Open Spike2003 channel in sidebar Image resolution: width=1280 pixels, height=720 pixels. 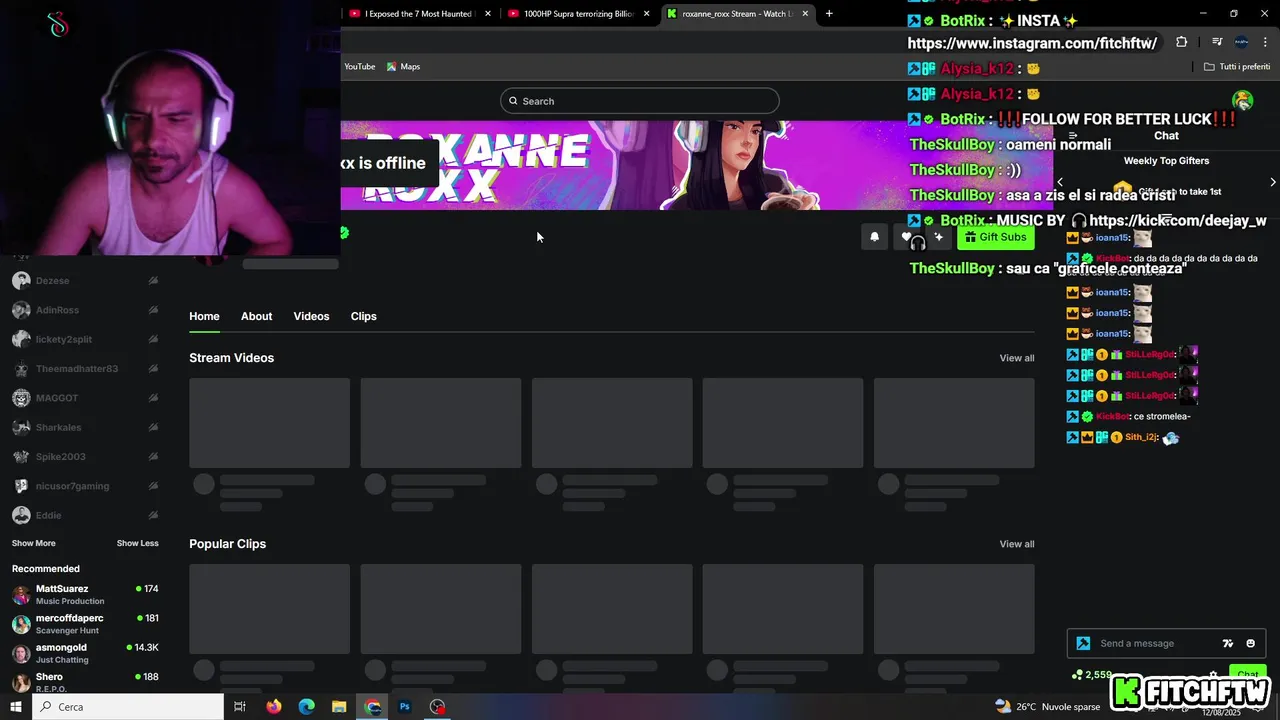(85, 457)
